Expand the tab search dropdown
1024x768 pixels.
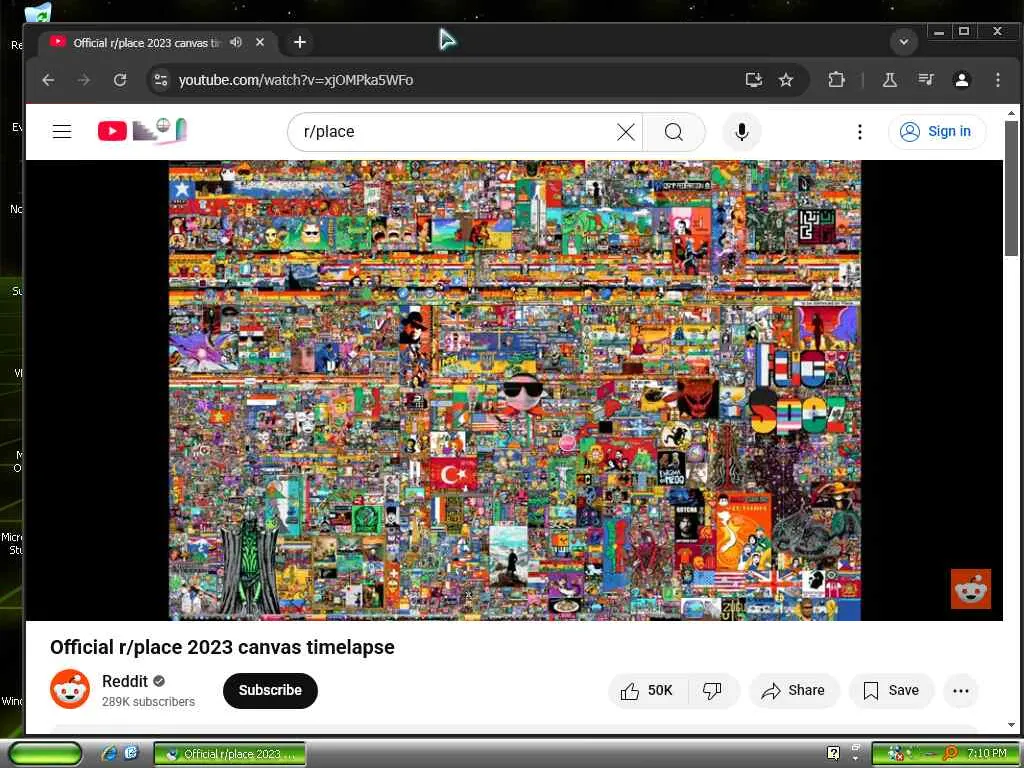[x=904, y=42]
